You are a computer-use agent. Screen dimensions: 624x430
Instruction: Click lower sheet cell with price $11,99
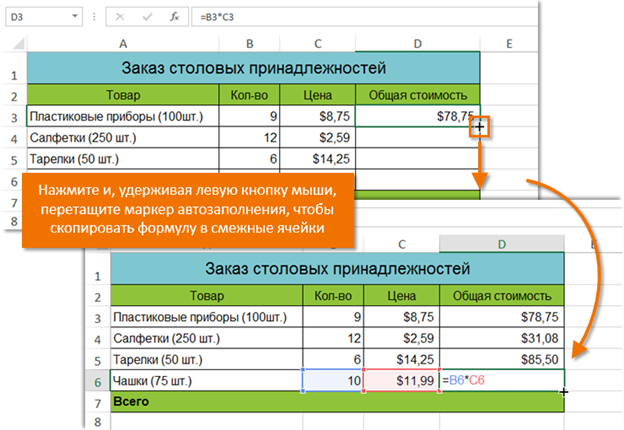(x=402, y=381)
